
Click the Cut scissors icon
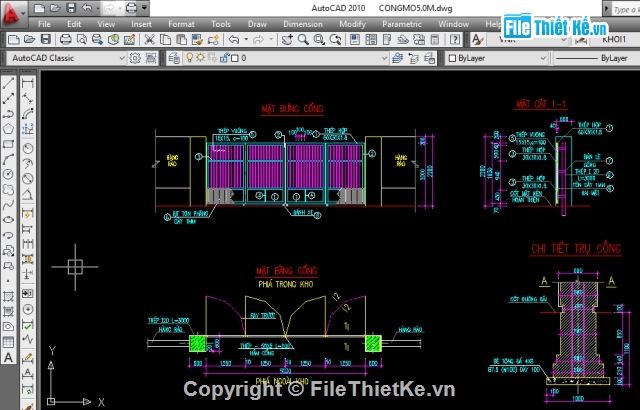tap(150, 40)
